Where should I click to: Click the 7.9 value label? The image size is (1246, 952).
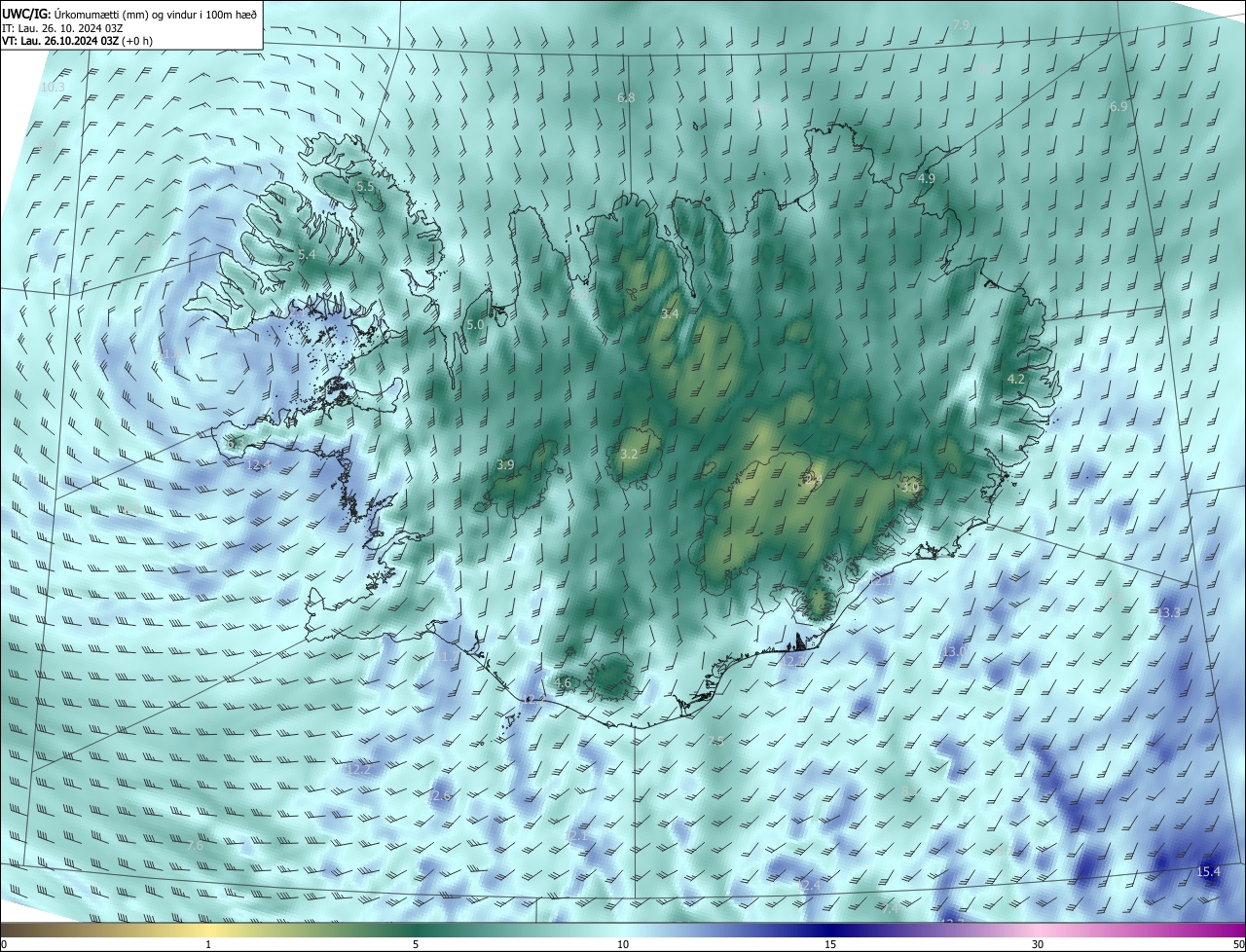click(961, 24)
